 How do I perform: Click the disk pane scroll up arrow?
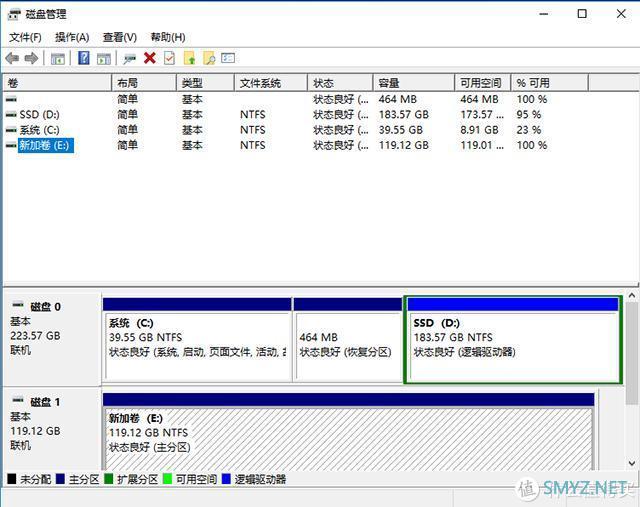pos(632,295)
